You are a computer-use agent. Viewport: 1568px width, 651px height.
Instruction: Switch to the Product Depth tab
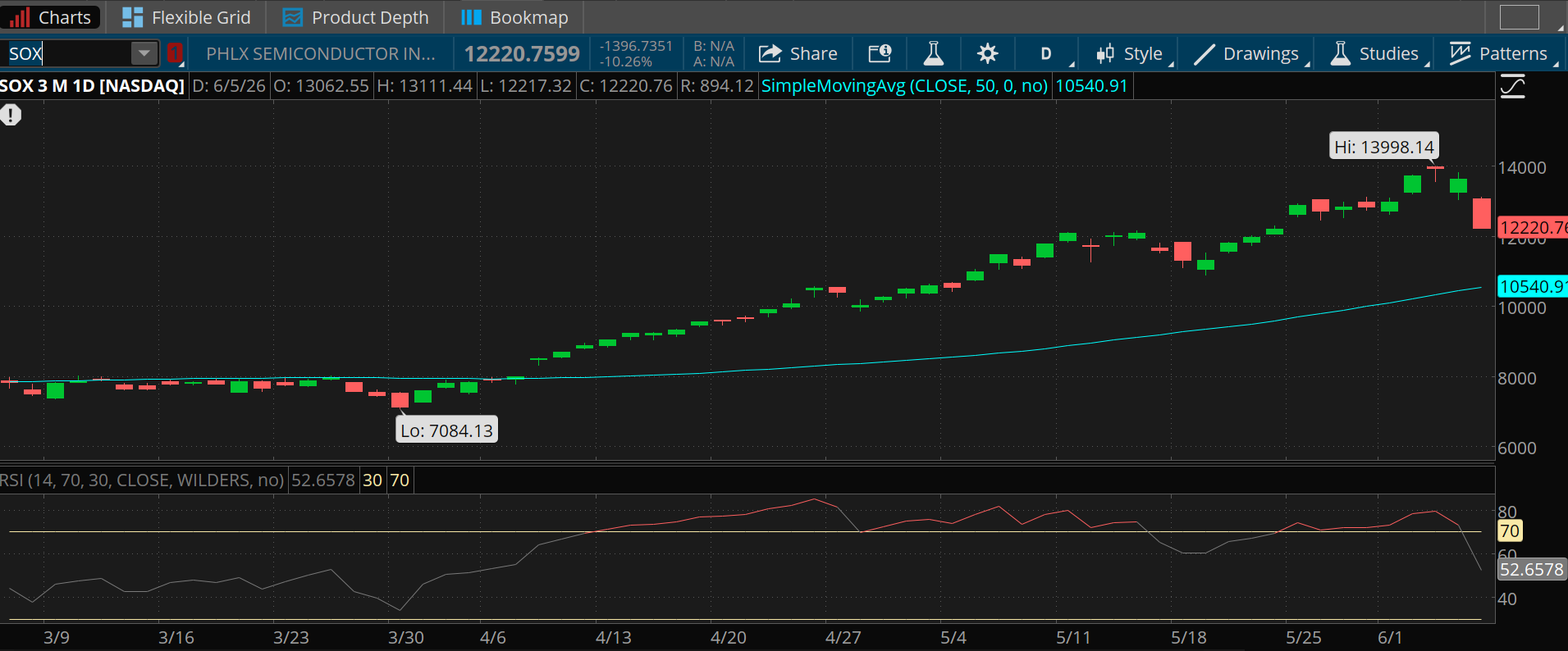pos(355,17)
